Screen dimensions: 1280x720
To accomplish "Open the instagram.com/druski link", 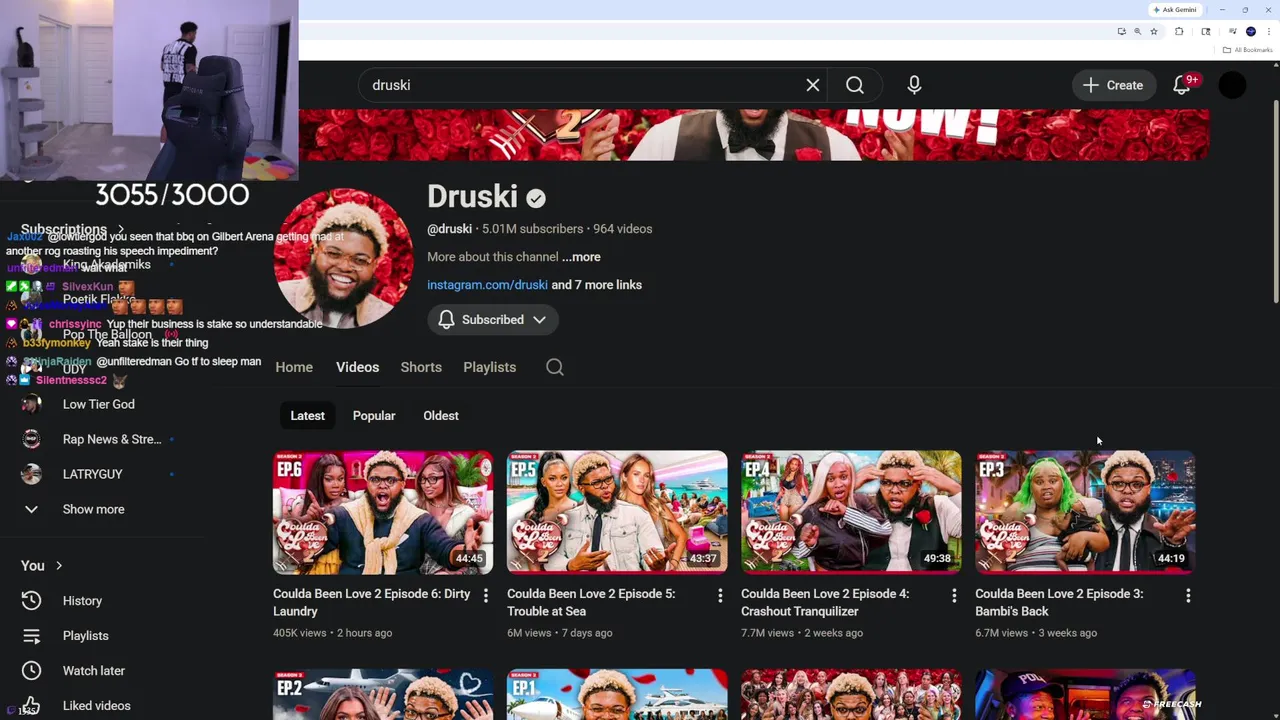I will pos(487,285).
